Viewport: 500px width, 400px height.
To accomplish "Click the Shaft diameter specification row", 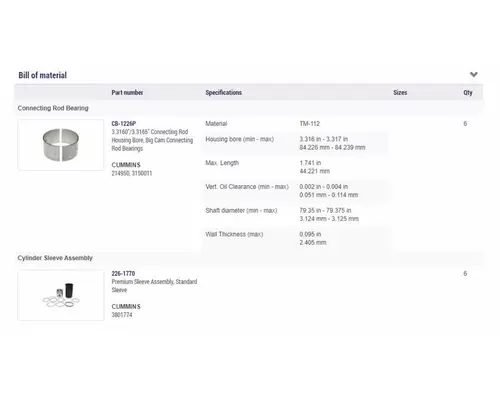I will (x=295, y=215).
